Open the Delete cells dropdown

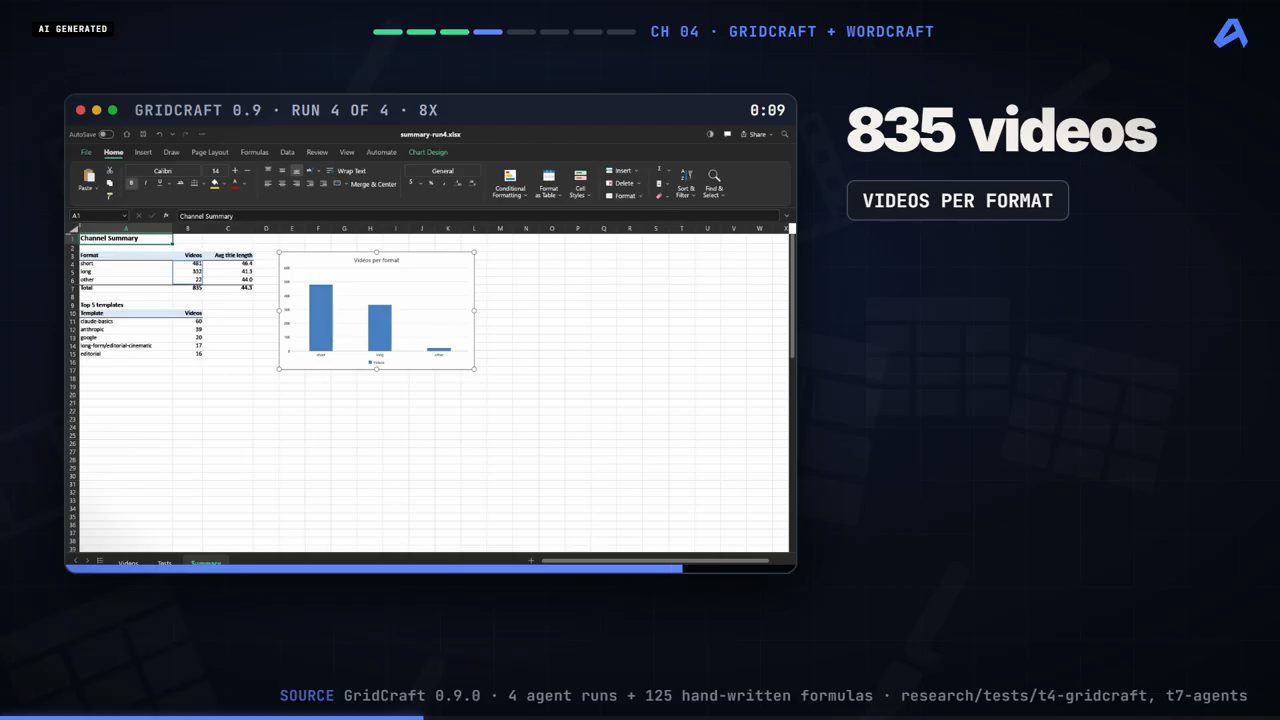click(x=621, y=183)
